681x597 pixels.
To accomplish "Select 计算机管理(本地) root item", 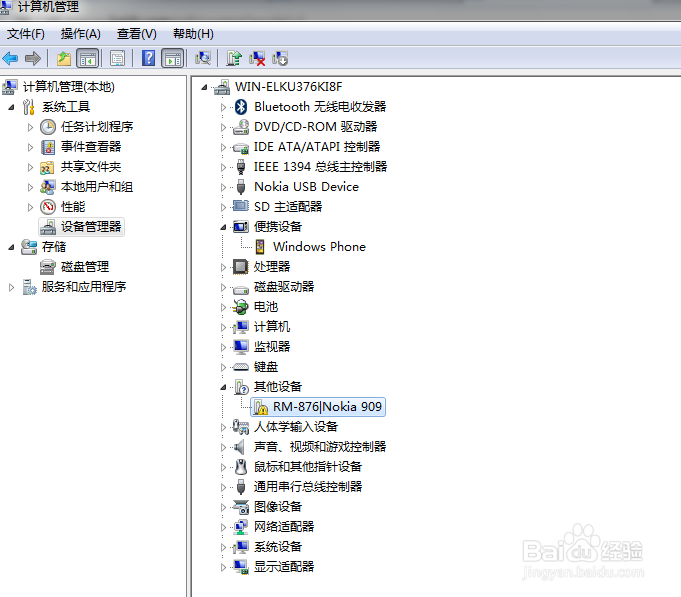I will click(x=69, y=87).
